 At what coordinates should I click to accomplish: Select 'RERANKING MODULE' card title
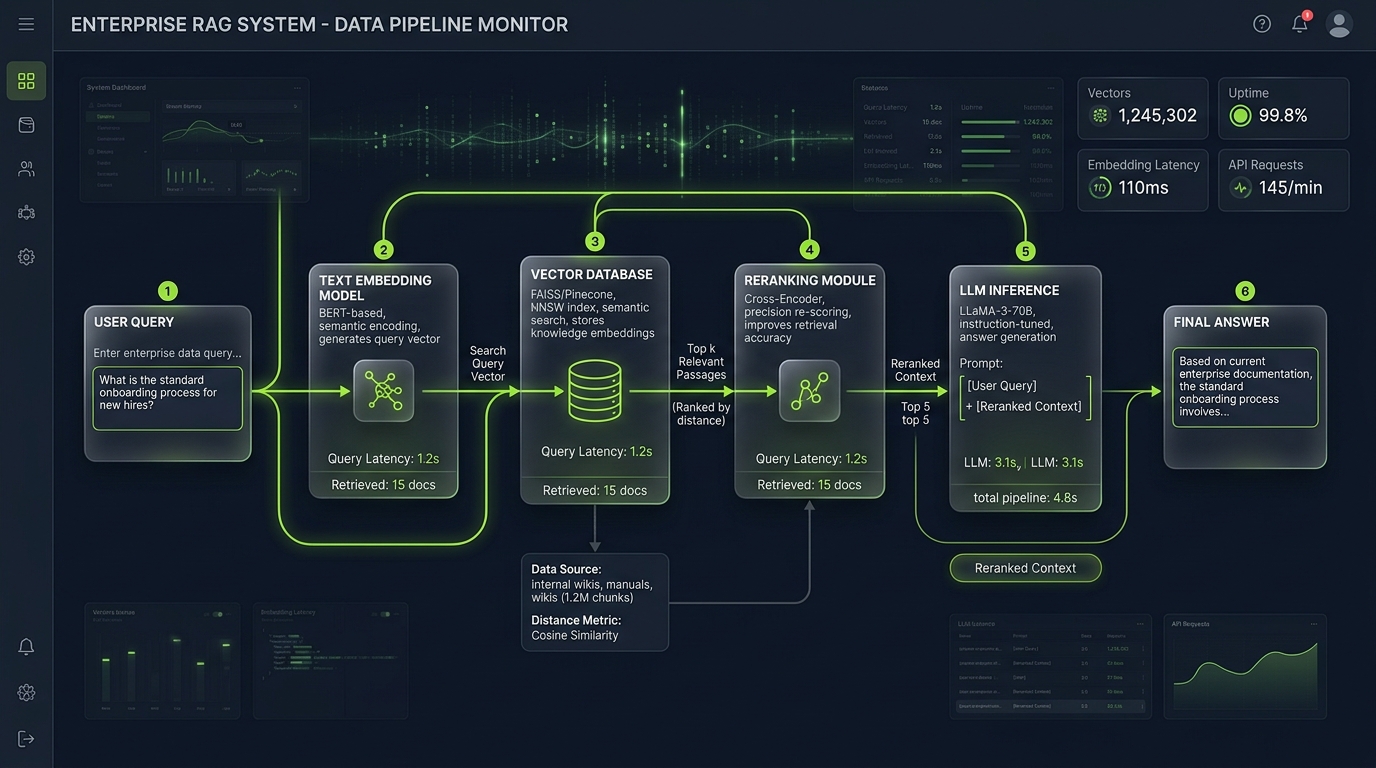[x=810, y=280]
